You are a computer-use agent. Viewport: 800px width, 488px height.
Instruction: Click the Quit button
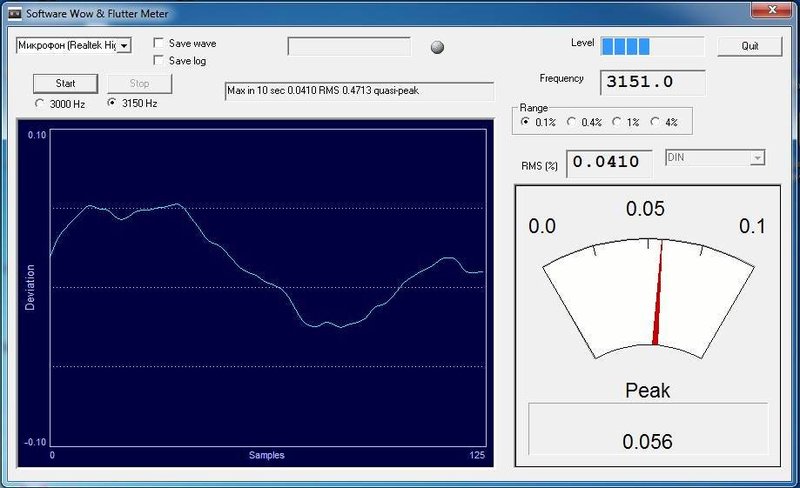tap(749, 46)
